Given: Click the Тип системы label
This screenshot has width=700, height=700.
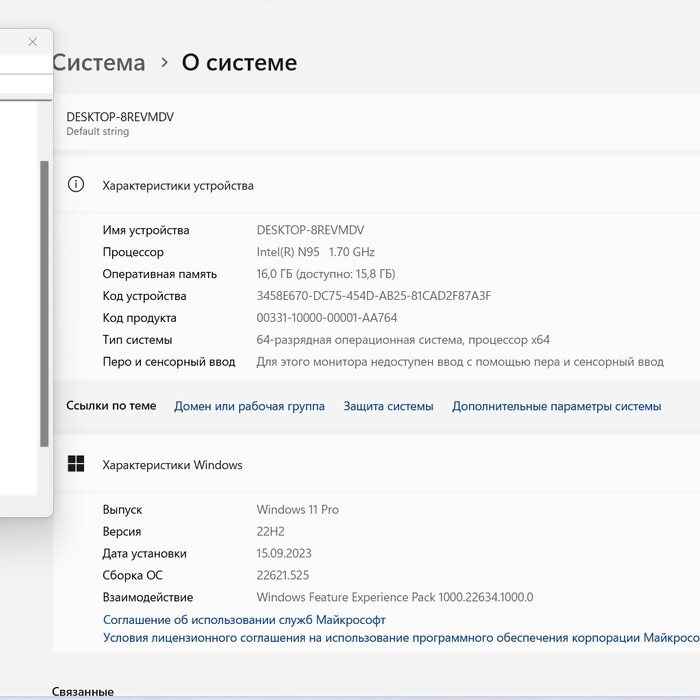Looking at the screenshot, I should tap(137, 340).
